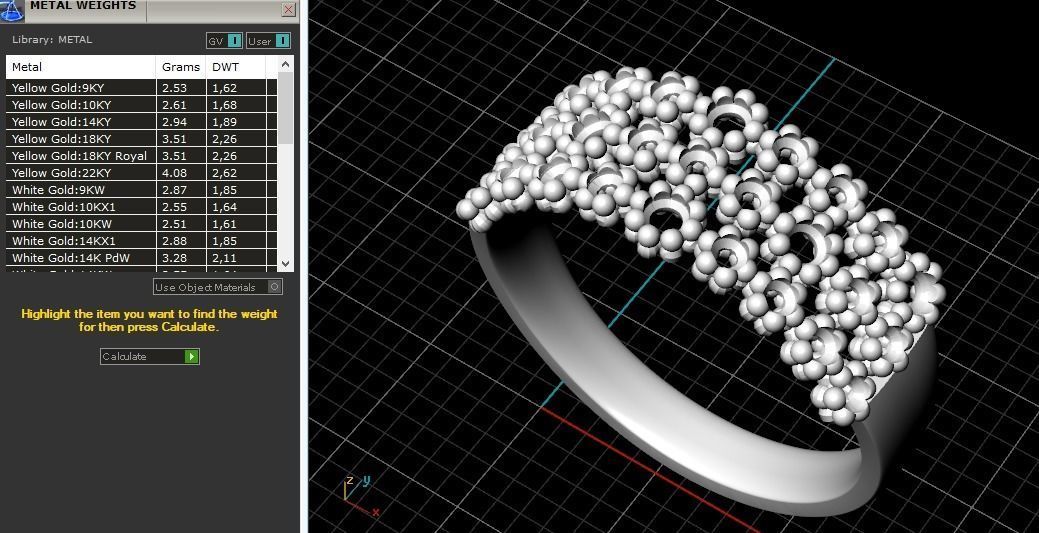The height and width of the screenshot is (533, 1039).
Task: Click the 2,62 DWT value
Action: [225, 173]
